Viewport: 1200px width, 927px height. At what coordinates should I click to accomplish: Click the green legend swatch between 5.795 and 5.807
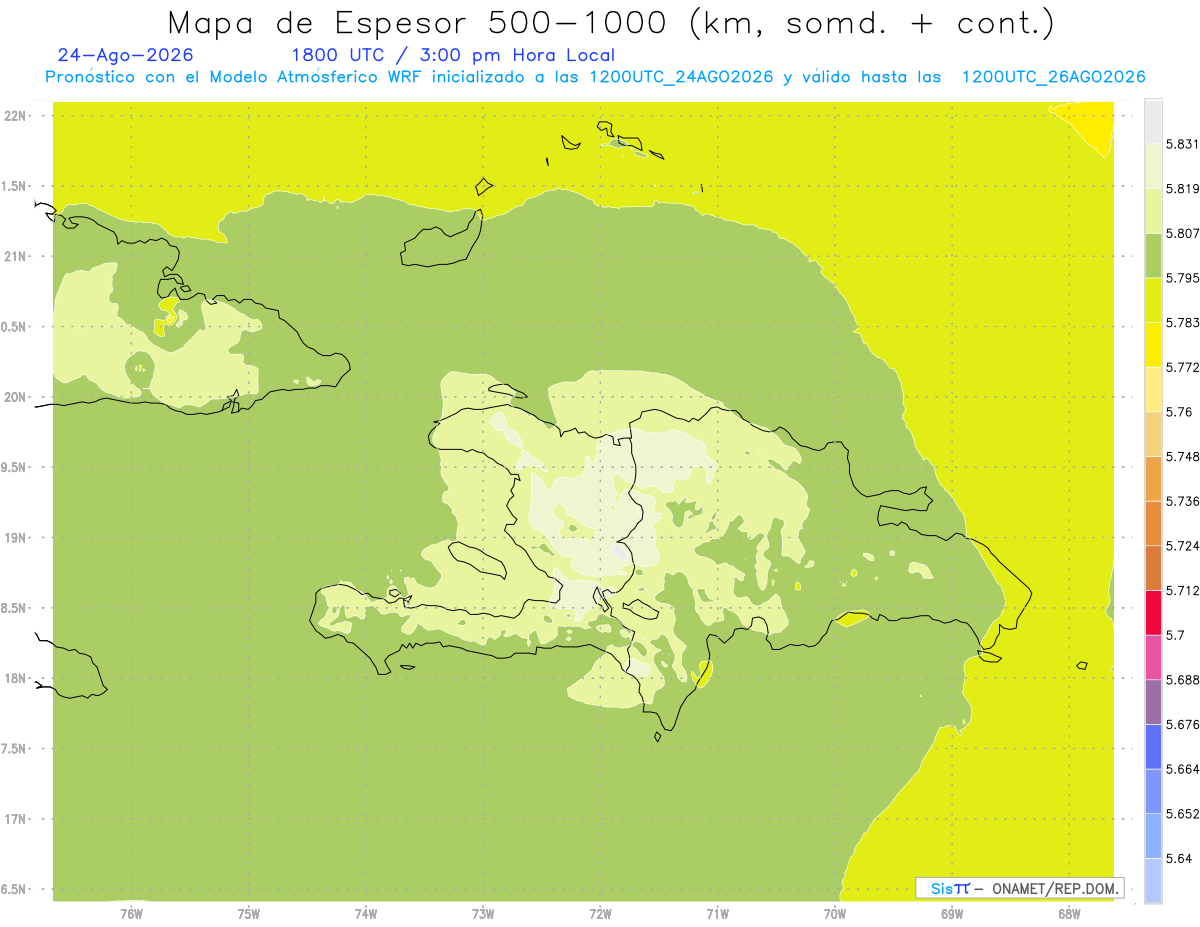coord(1153,255)
